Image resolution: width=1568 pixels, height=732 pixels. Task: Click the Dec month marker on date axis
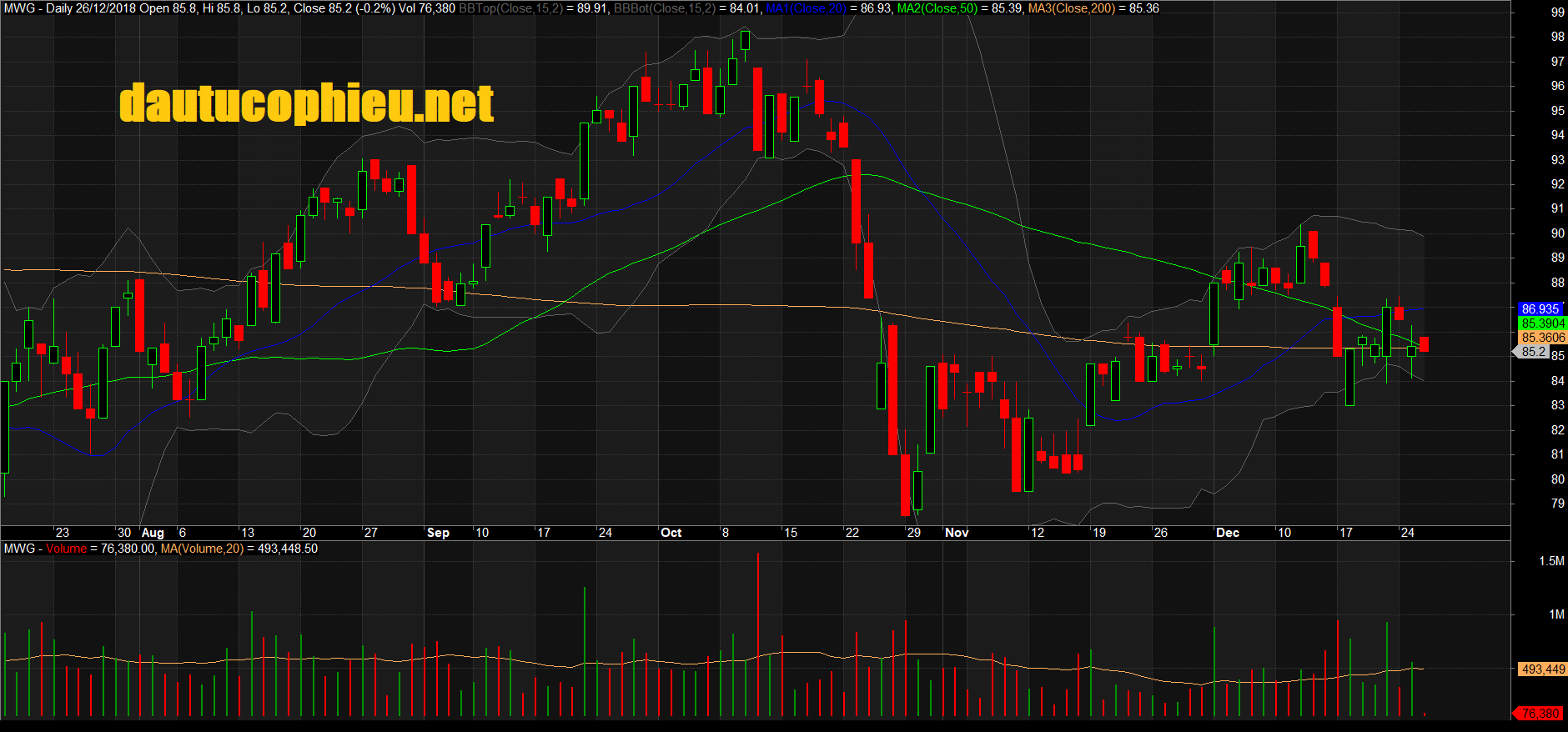pos(1227,533)
